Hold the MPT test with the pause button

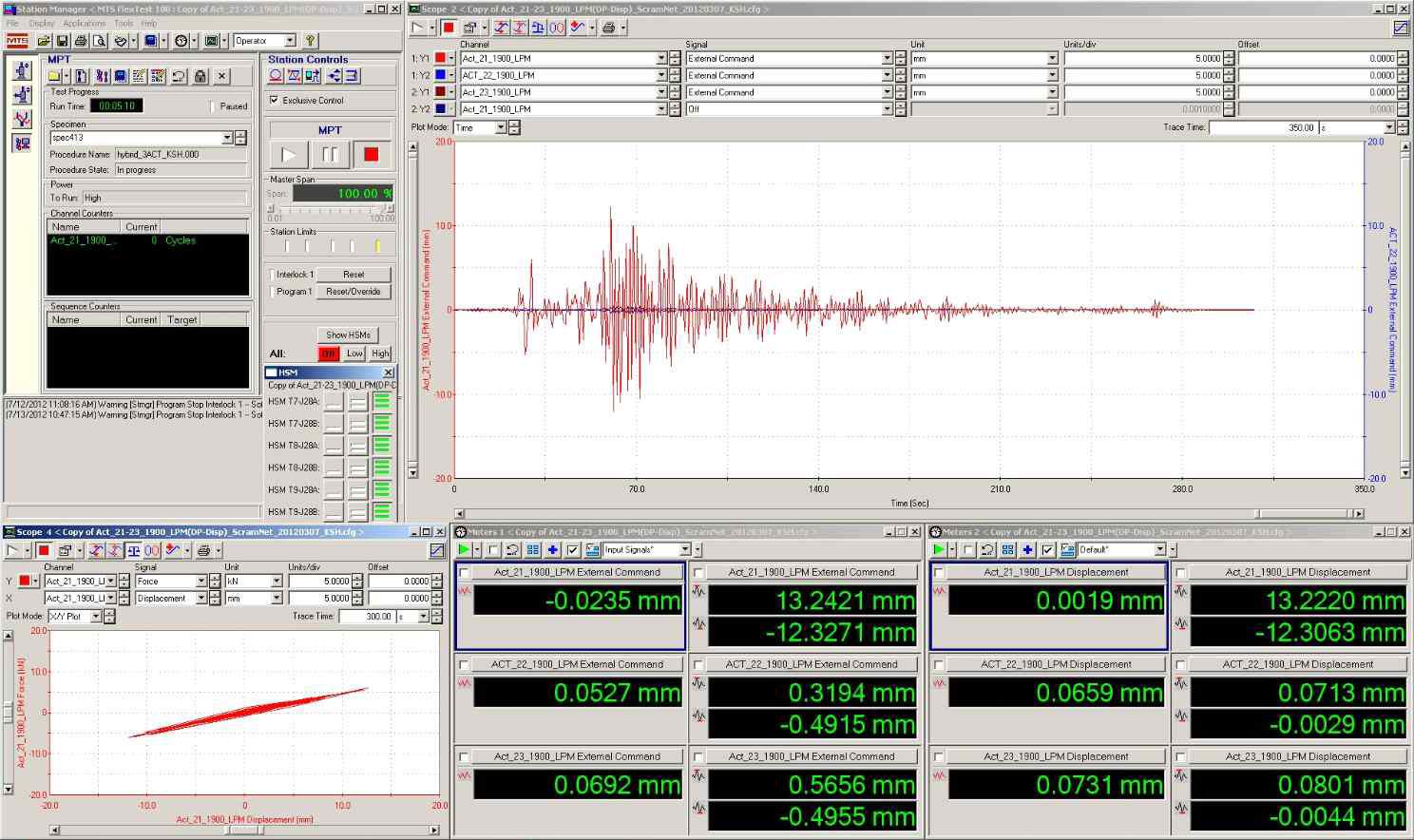[x=330, y=154]
